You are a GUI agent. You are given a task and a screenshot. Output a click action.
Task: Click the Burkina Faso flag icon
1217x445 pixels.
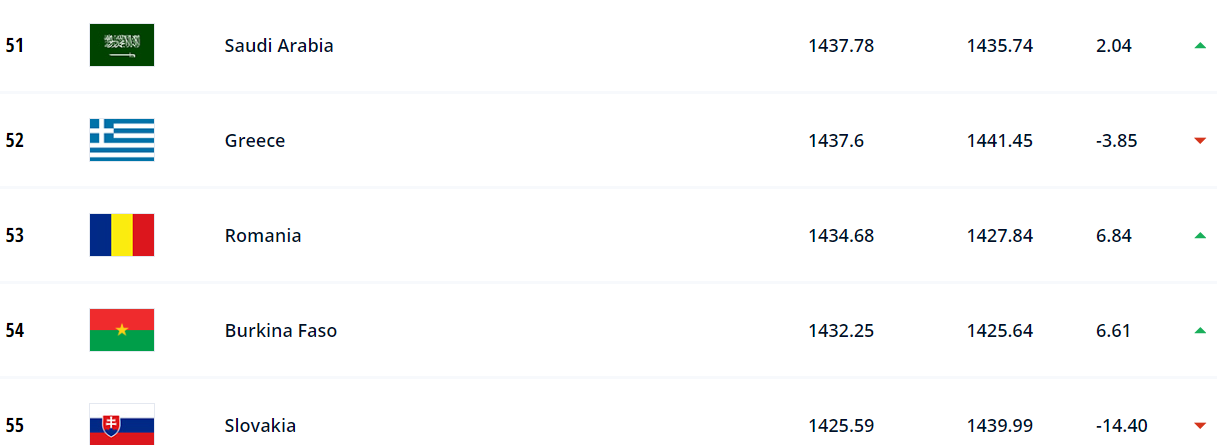122,330
